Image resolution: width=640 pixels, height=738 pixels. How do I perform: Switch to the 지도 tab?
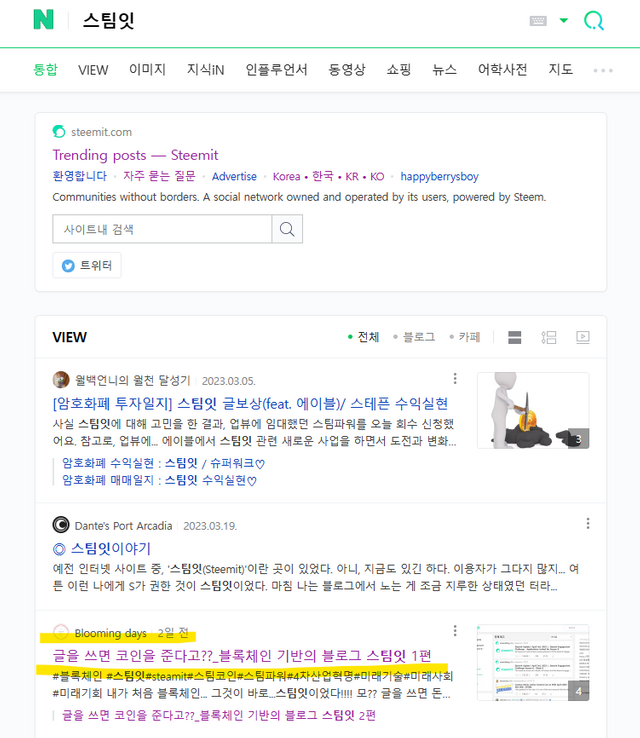[x=560, y=70]
